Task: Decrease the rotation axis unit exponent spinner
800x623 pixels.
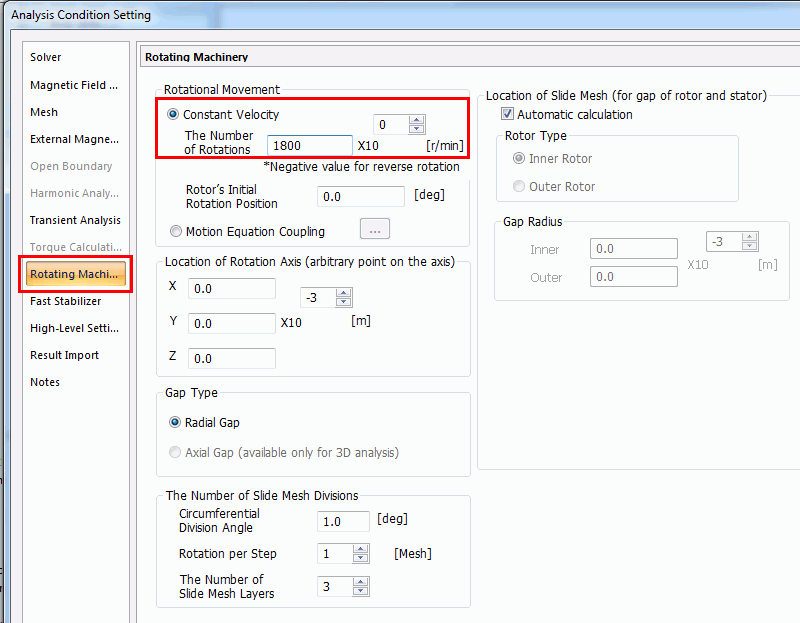Action: [343, 302]
